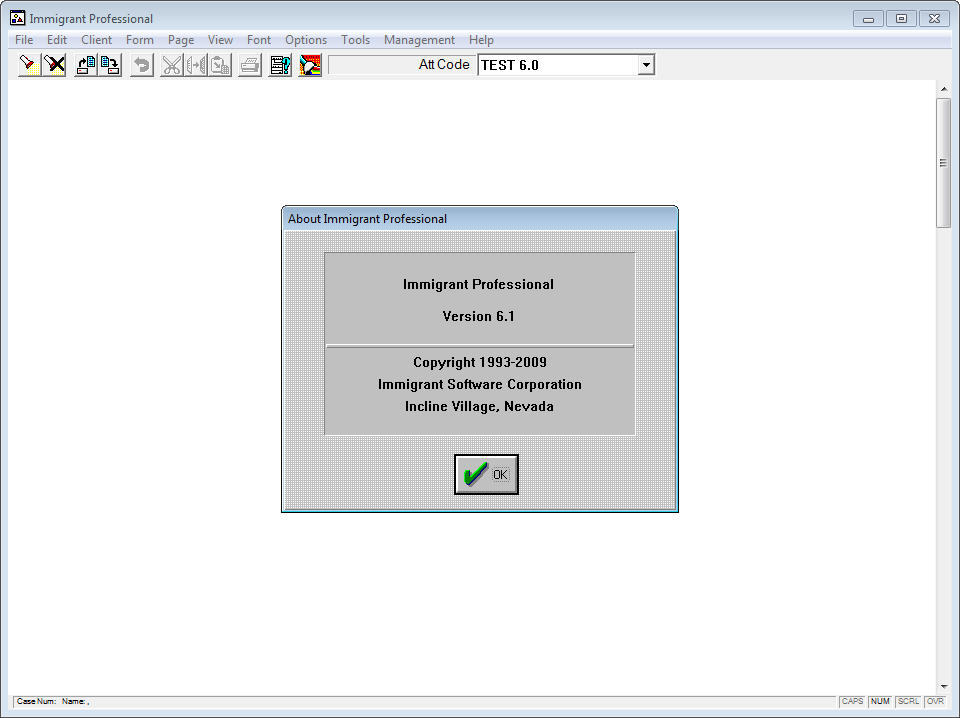Click the flashlight search toolbar icon
Screen dimensions: 960x718
click(29, 65)
